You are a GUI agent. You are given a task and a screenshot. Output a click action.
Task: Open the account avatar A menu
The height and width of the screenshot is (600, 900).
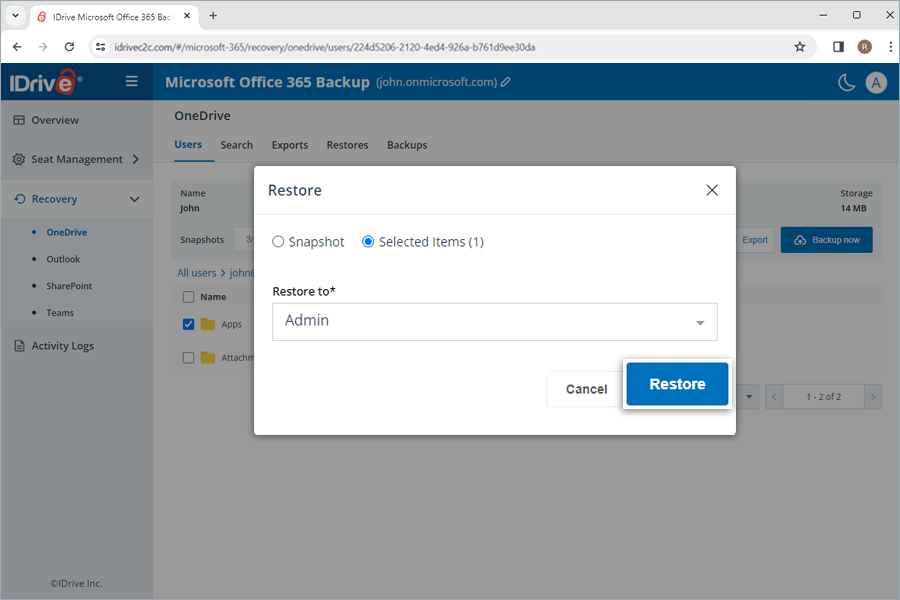click(876, 83)
